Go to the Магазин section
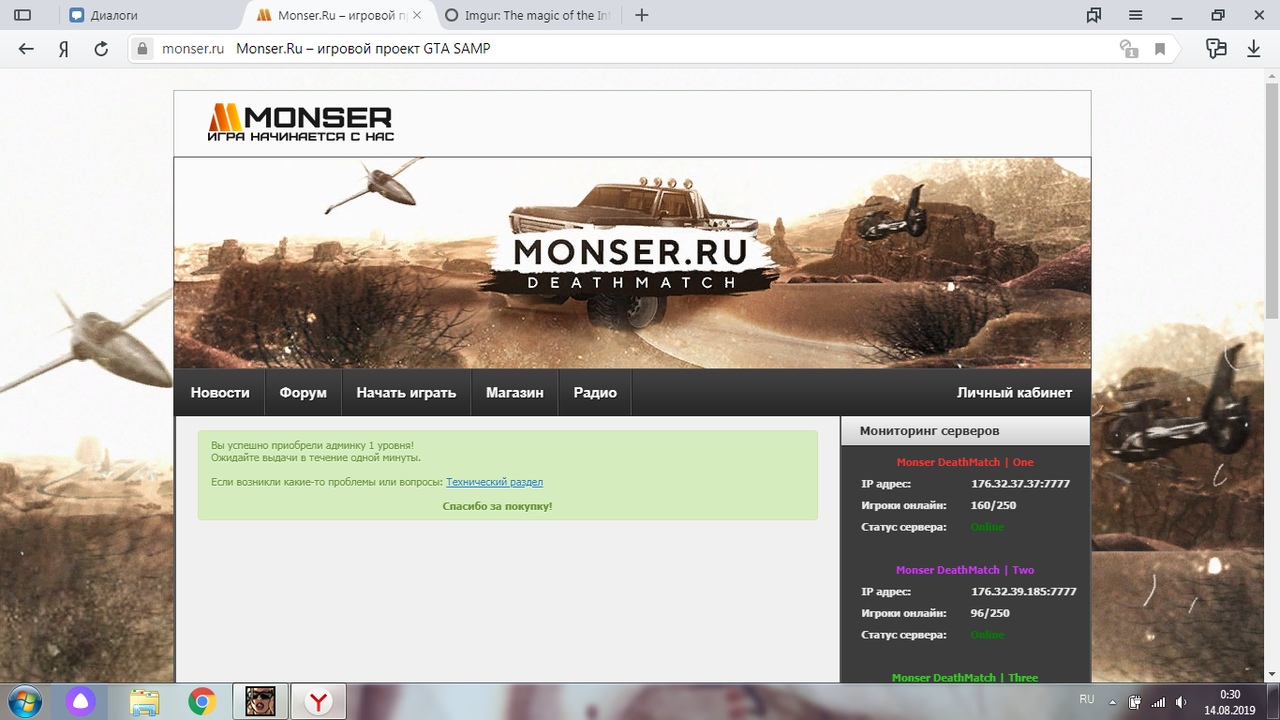The height and width of the screenshot is (720, 1280). pyautogui.click(x=514, y=393)
